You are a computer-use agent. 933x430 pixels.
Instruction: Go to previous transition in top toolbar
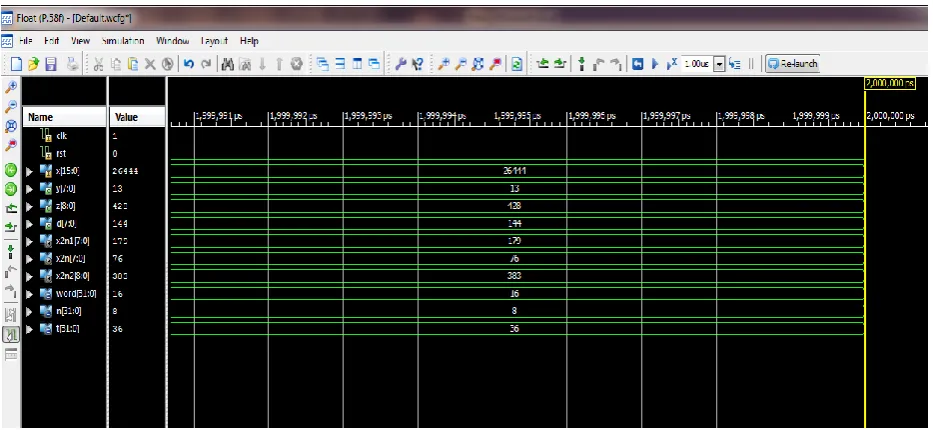[543, 63]
